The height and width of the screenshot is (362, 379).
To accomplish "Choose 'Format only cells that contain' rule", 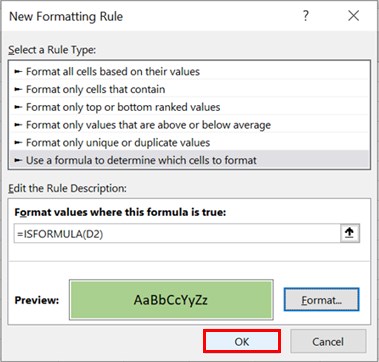I will pyautogui.click(x=189, y=89).
